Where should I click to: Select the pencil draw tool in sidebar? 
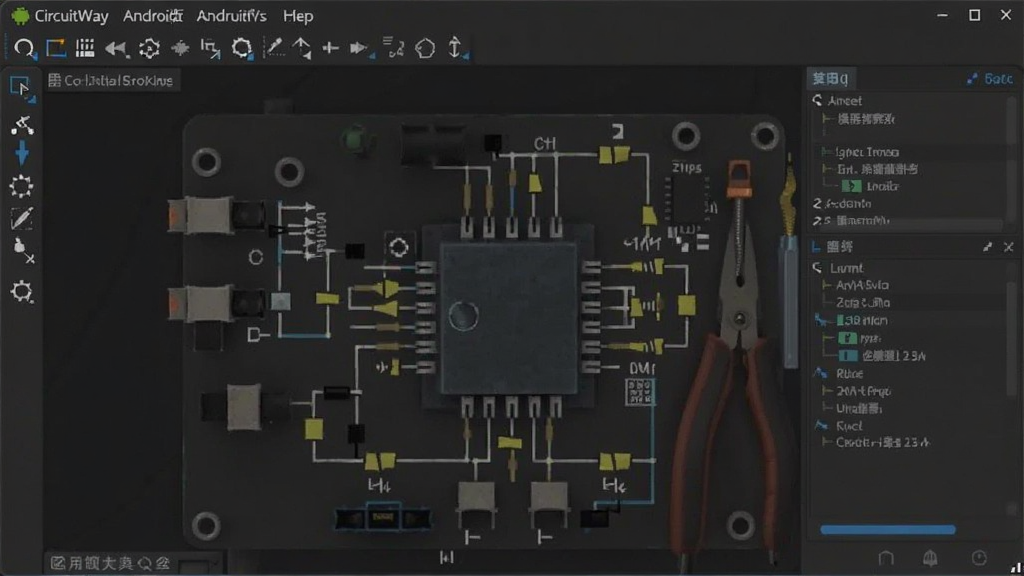[22, 219]
